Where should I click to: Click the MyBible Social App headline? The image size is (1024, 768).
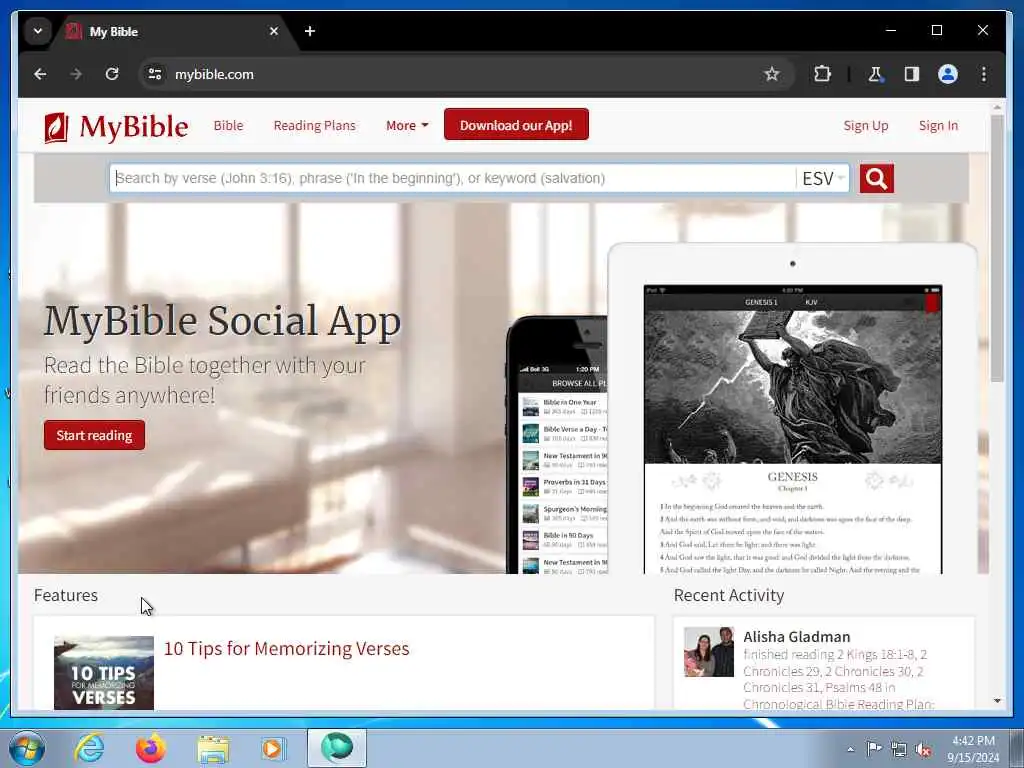222,321
